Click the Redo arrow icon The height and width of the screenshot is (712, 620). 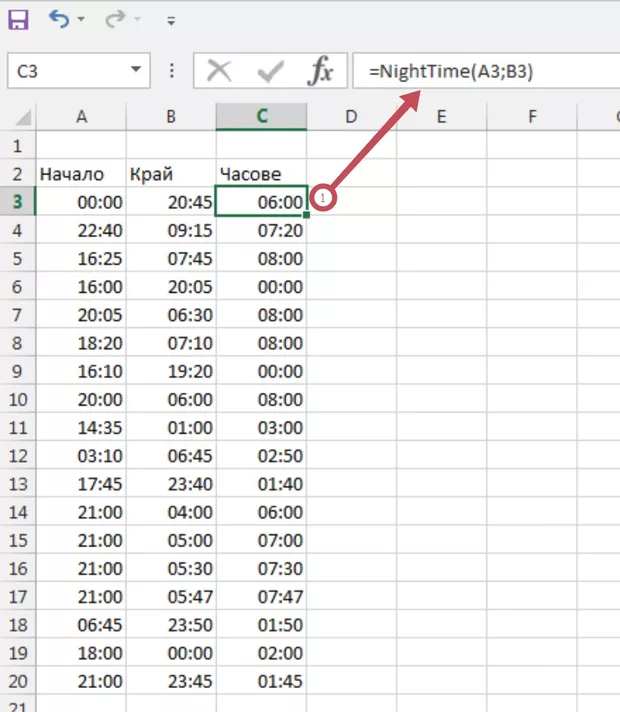coord(115,19)
